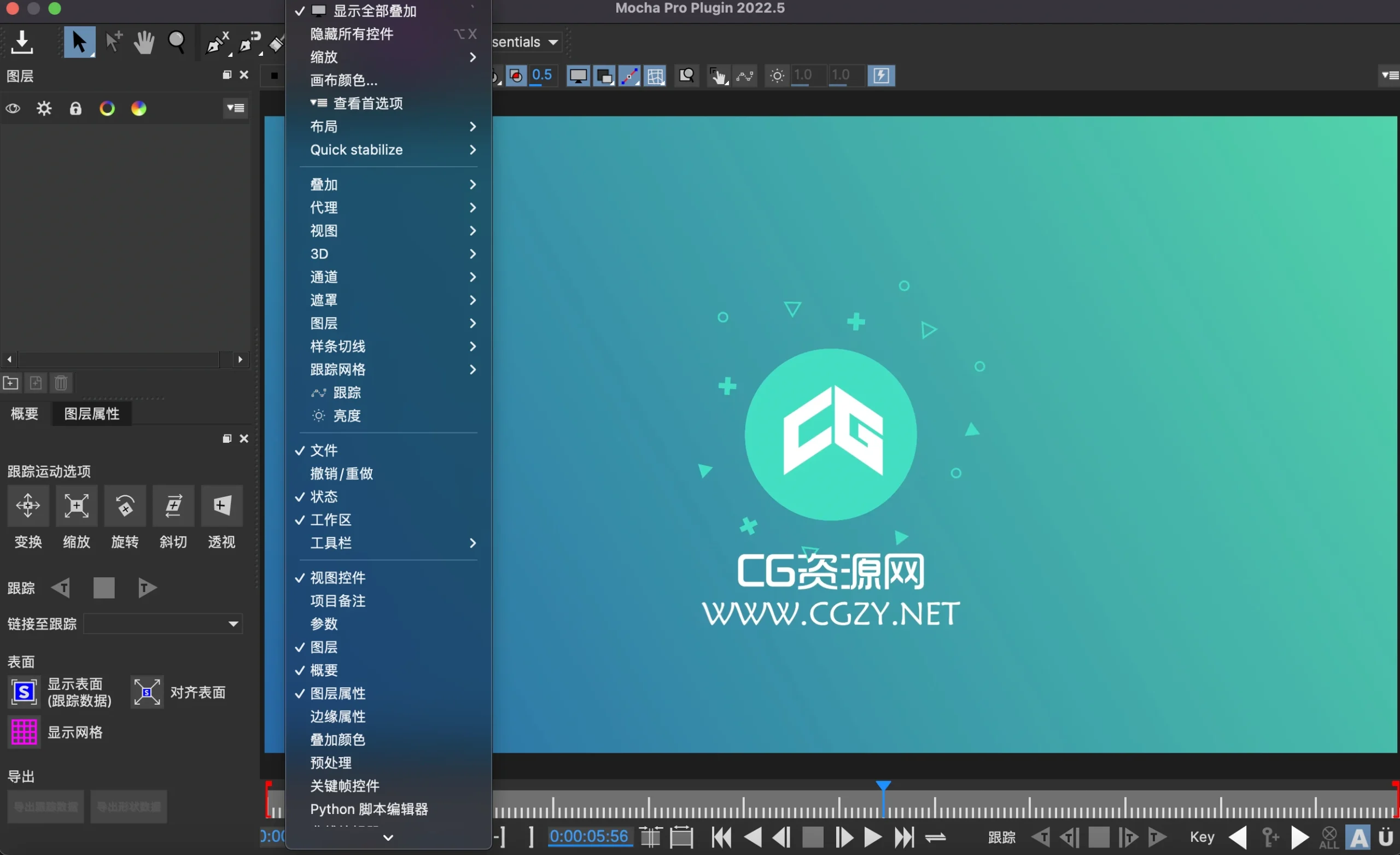This screenshot has width=1400, height=855.
Task: Click the brightness sun icon in the top toolbar
Action: (x=776, y=75)
